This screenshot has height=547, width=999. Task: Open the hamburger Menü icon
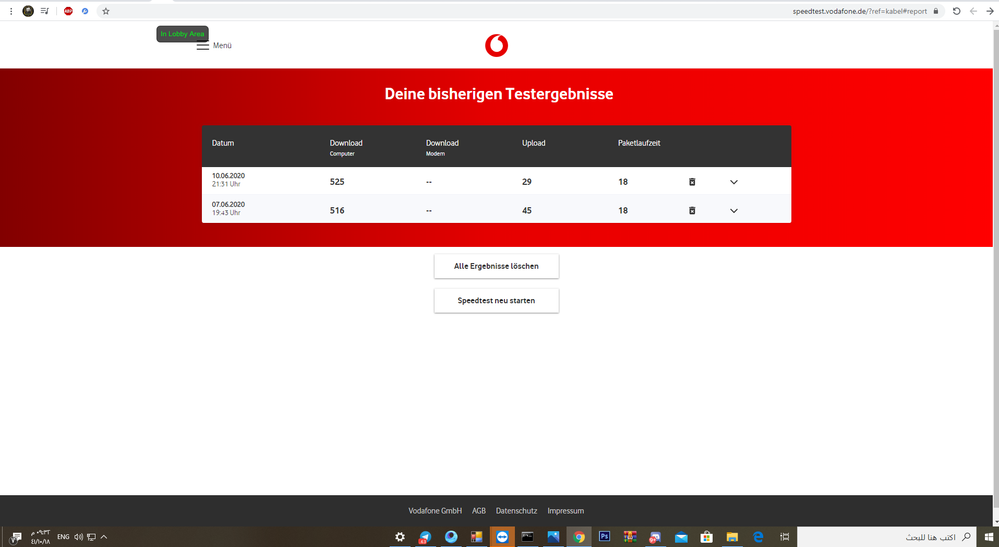click(x=203, y=46)
